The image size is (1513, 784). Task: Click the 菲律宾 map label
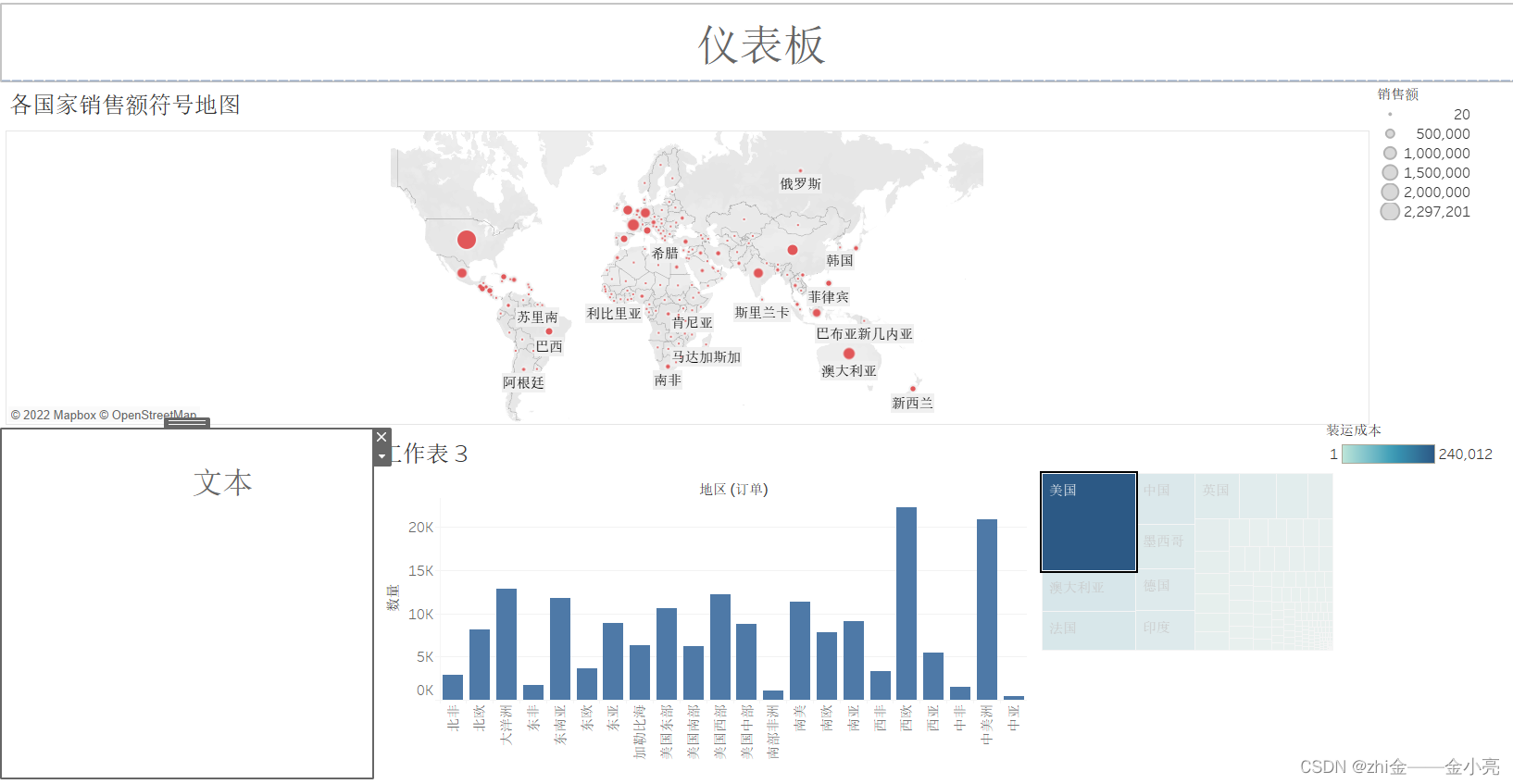pos(829,296)
